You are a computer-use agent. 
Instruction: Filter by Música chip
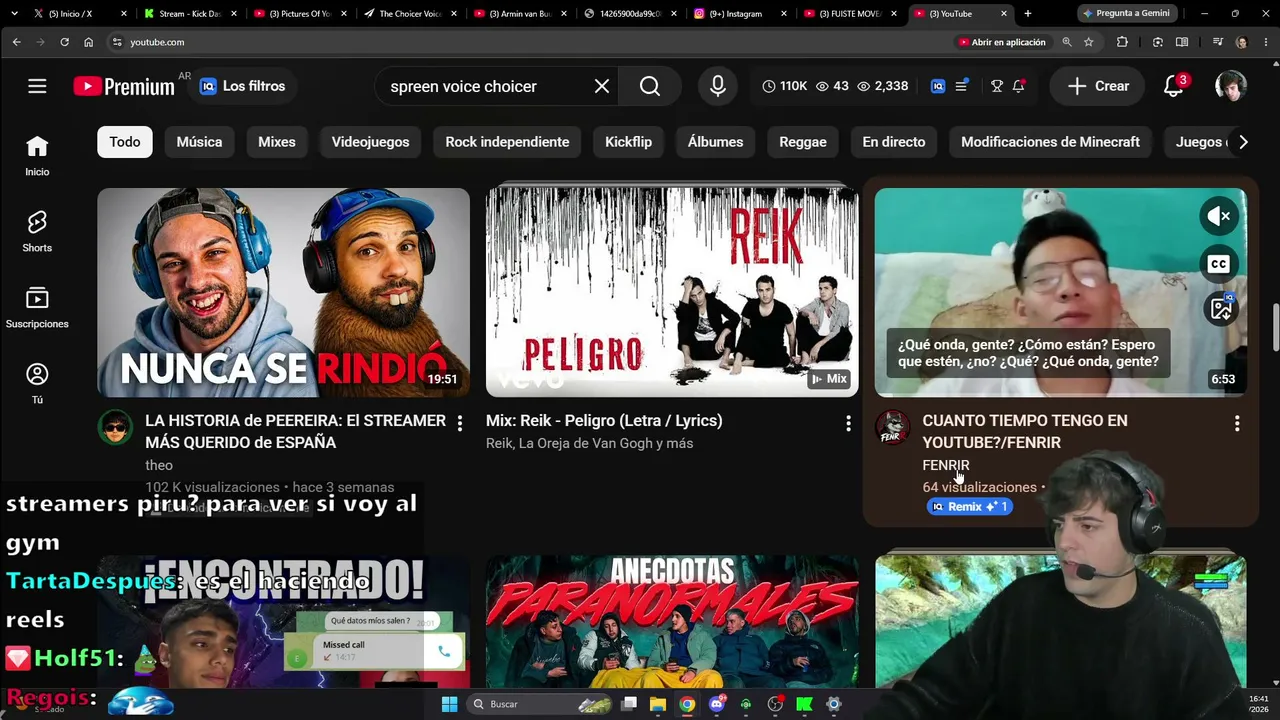point(199,142)
